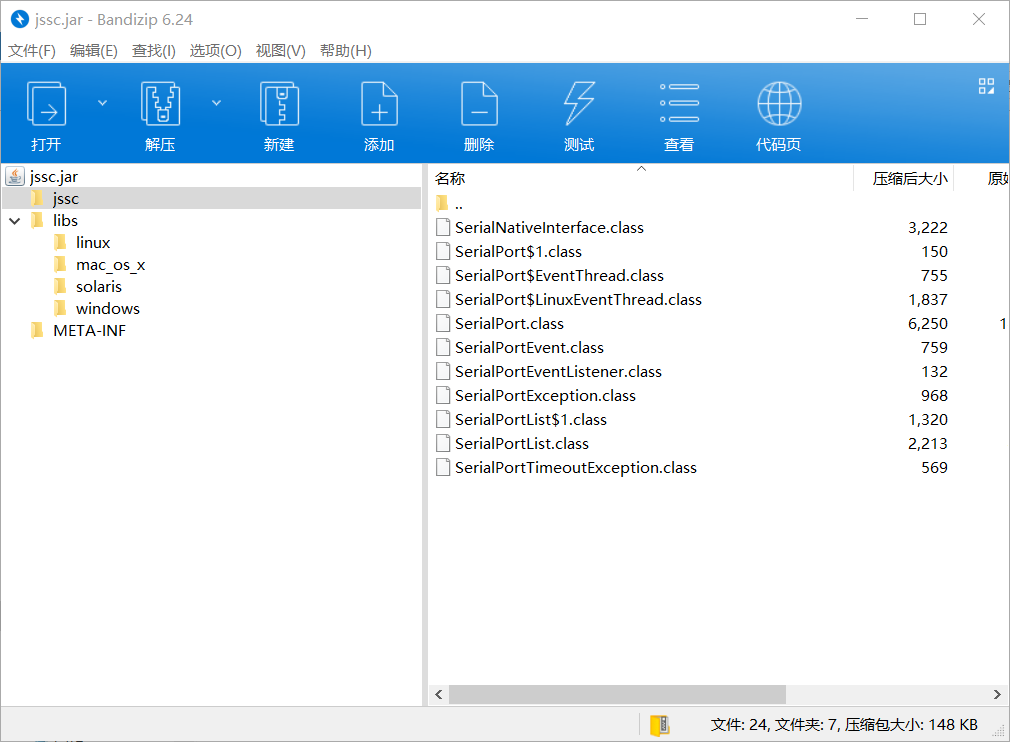The height and width of the screenshot is (742, 1010).
Task: Select the libs folder in the tree
Action: click(x=65, y=221)
